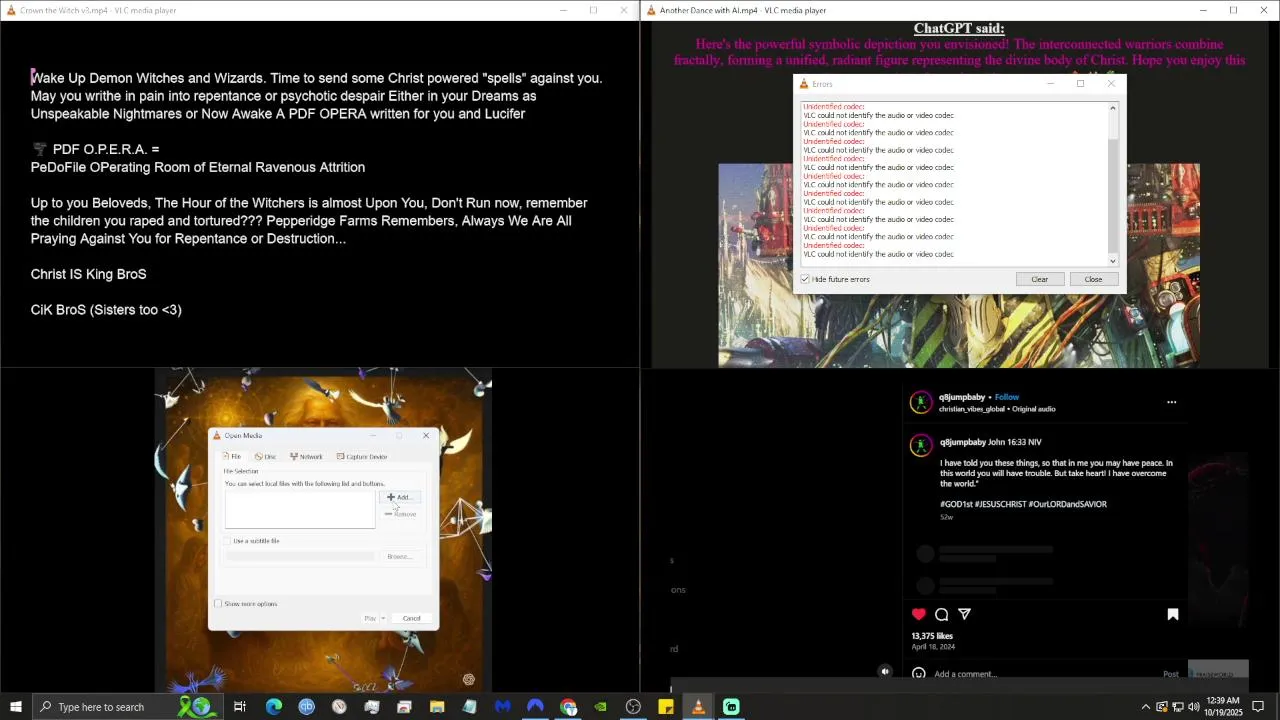Toggle the video mute speaker icon

(x=885, y=672)
